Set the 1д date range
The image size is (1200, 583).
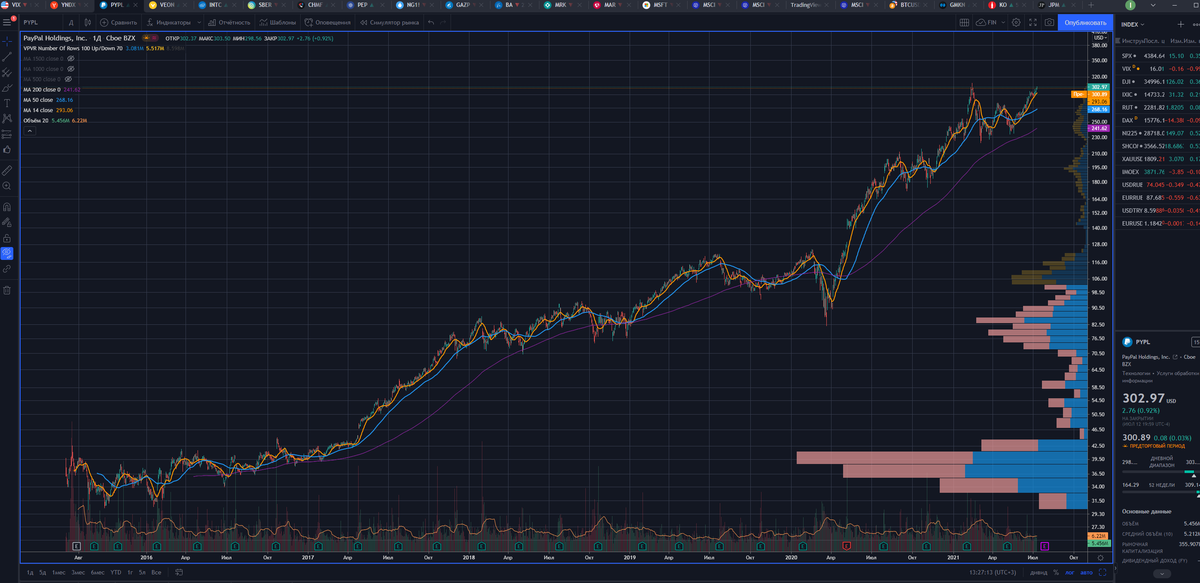coord(30,572)
